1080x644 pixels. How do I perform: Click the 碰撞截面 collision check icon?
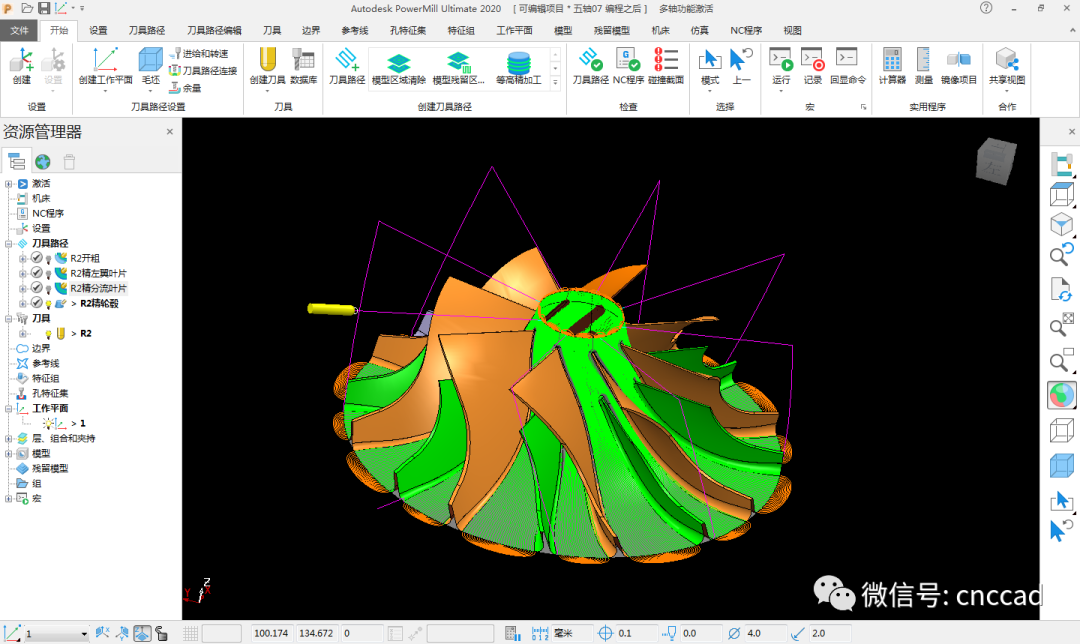pos(665,61)
